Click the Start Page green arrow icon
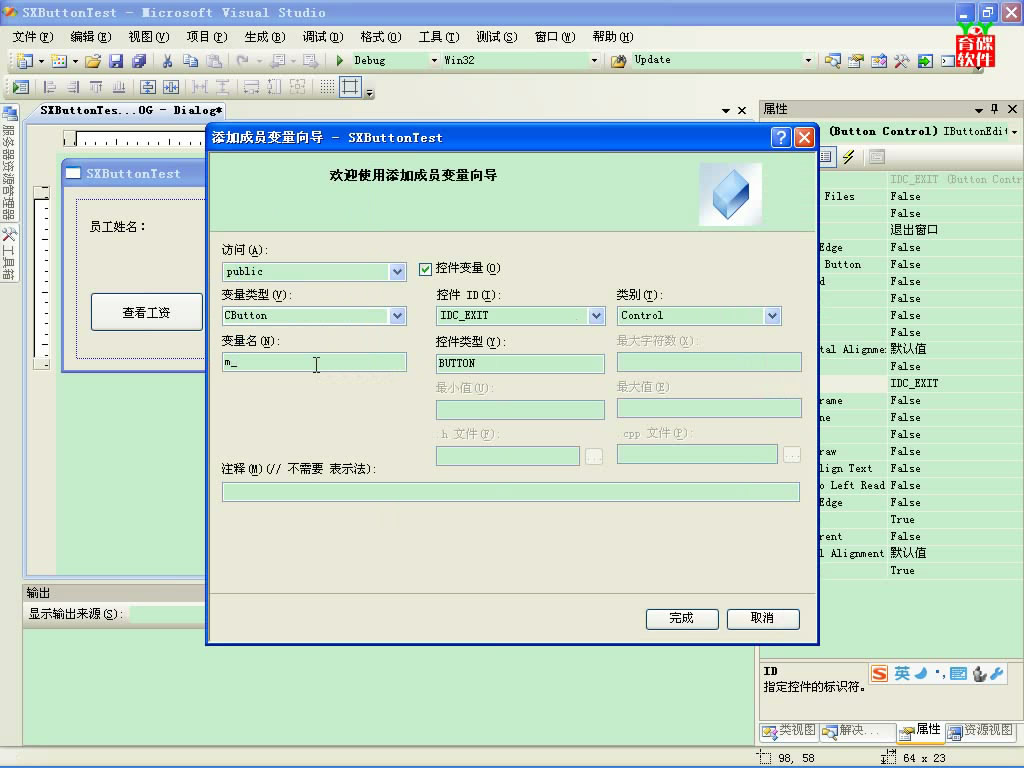The width and height of the screenshot is (1024, 768). [925, 61]
